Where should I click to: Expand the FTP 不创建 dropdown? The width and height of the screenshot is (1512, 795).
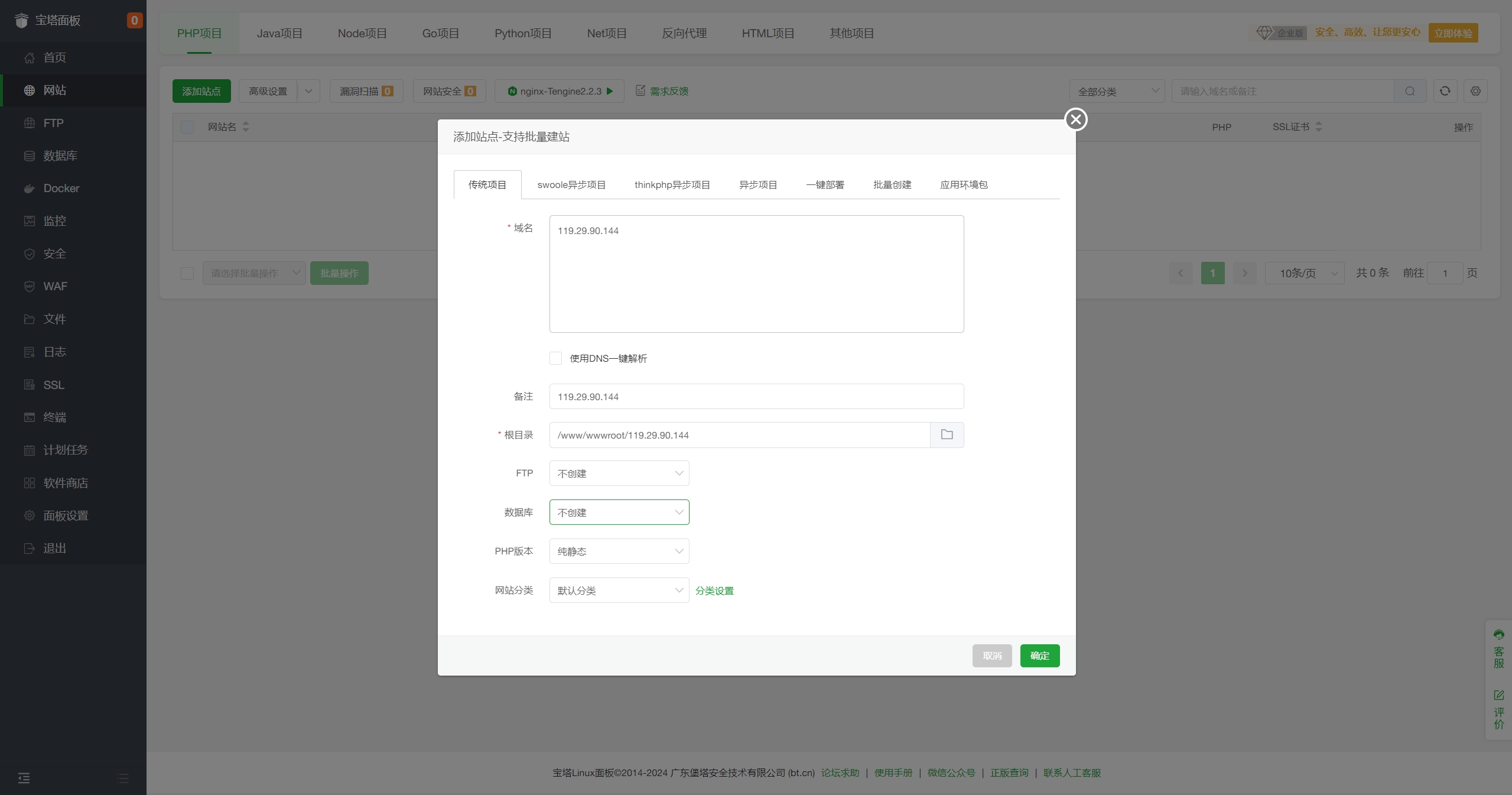pyautogui.click(x=619, y=473)
